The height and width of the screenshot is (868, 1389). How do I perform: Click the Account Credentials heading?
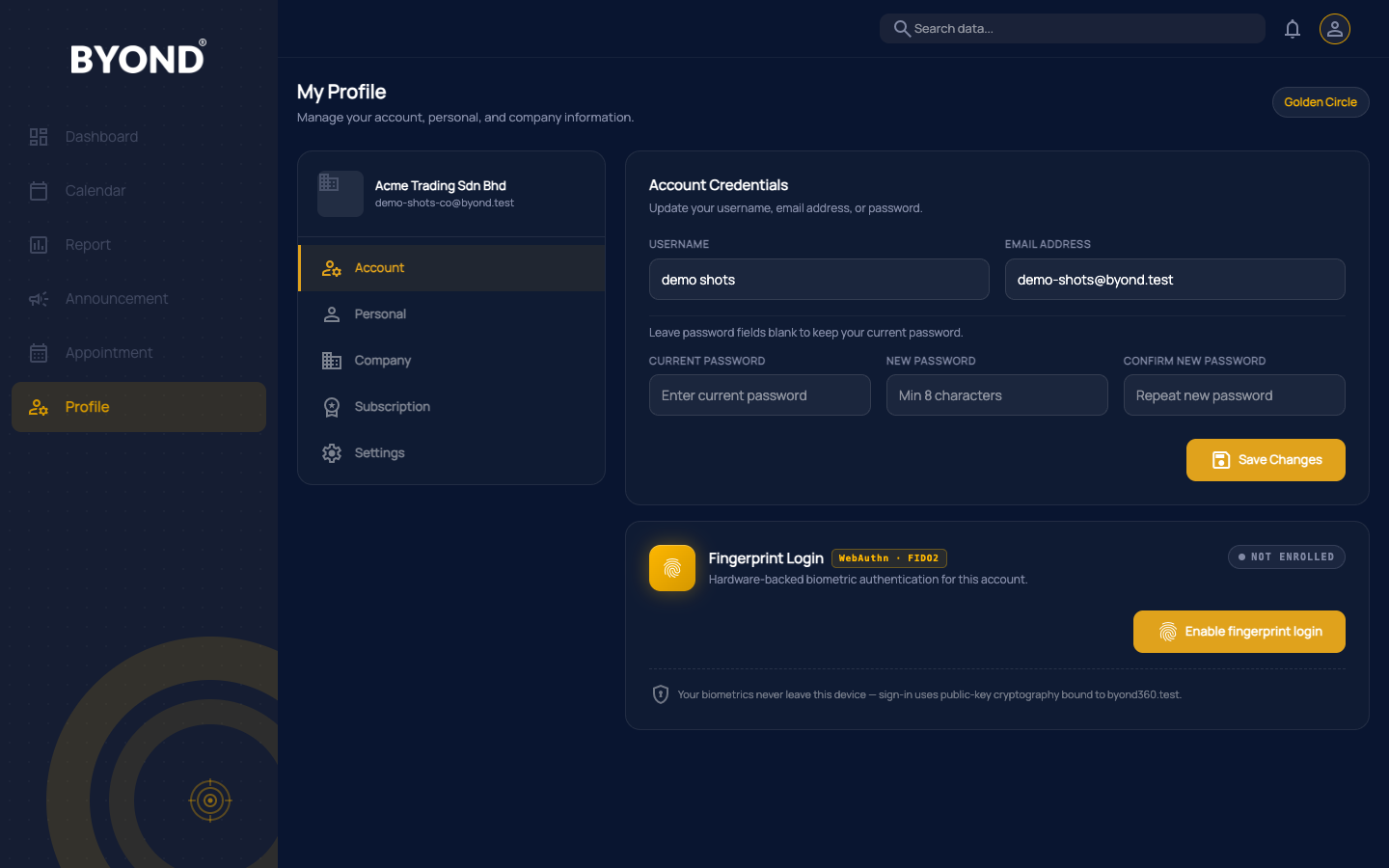point(719,185)
